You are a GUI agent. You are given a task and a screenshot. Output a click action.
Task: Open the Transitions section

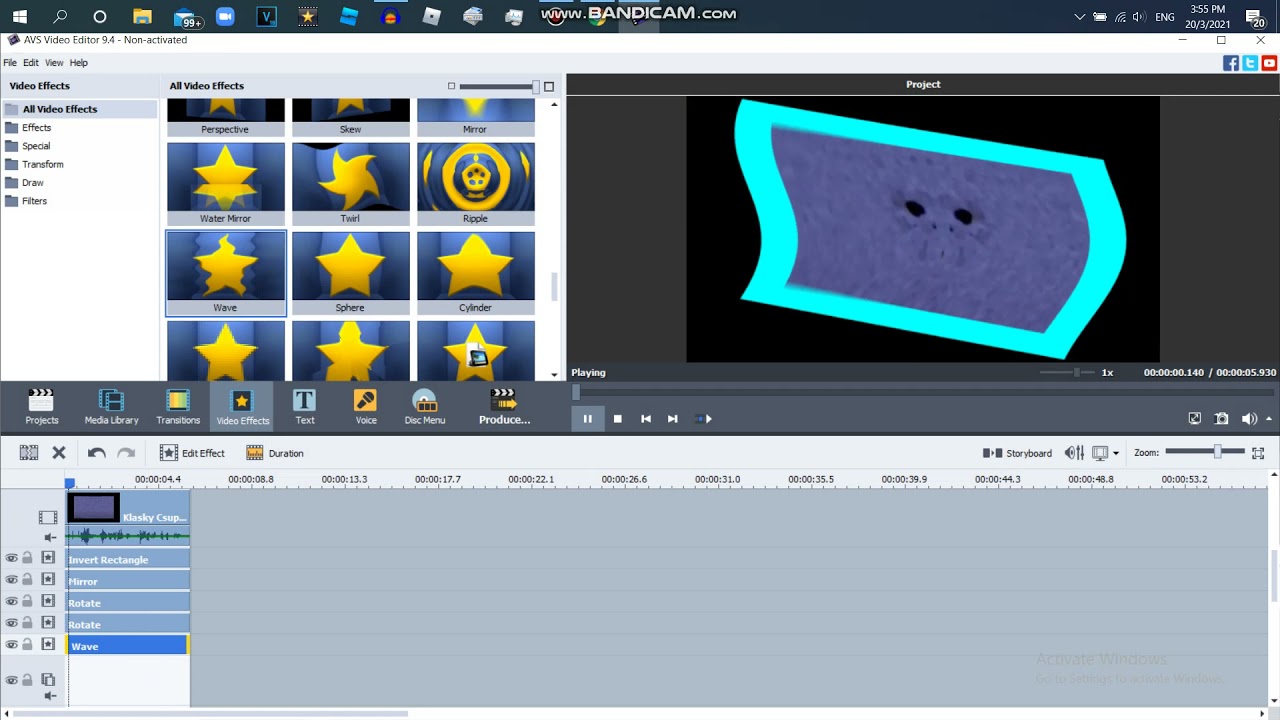(x=178, y=407)
